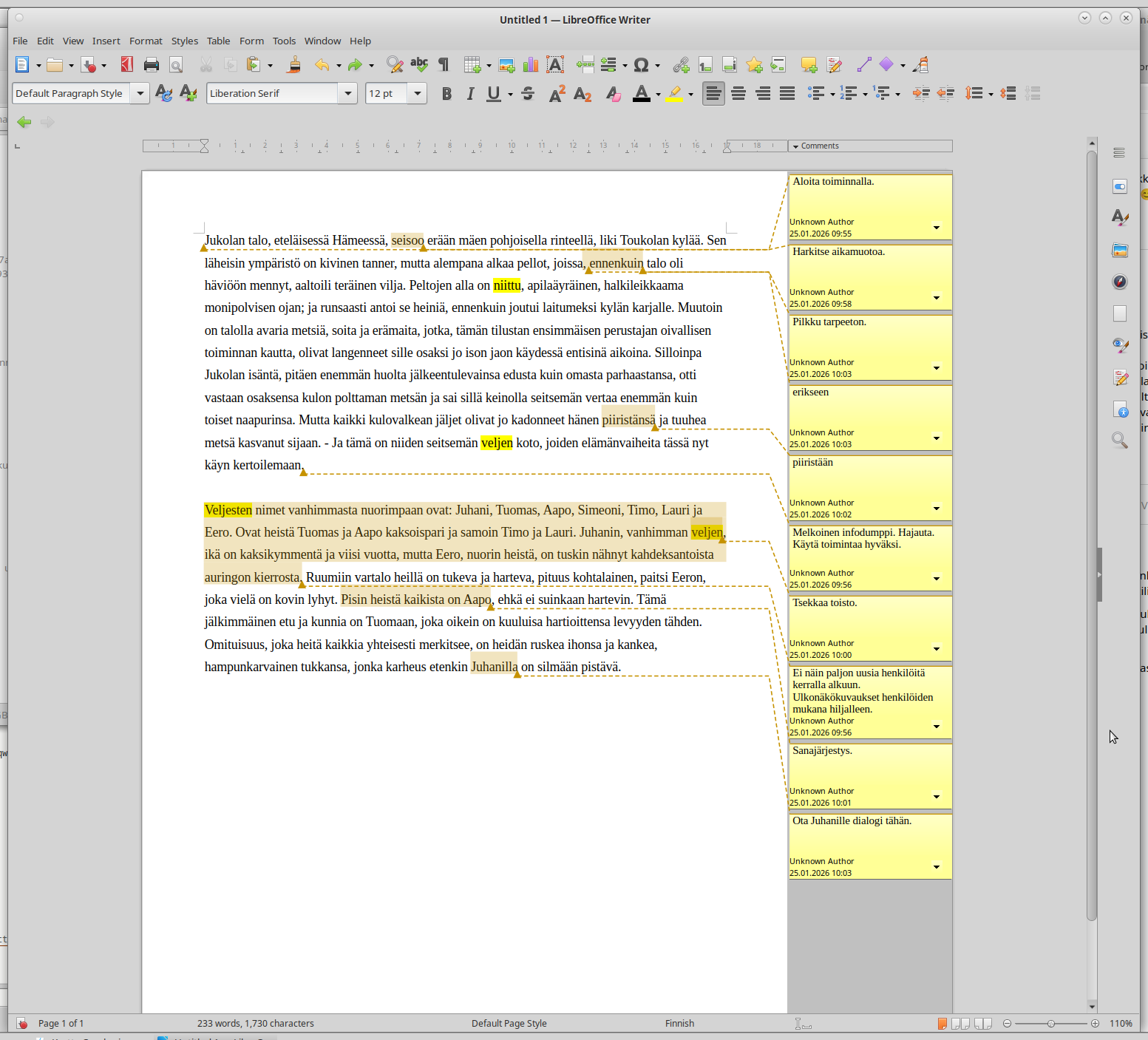1148x1040 pixels.
Task: Toggle Bold formatting
Action: pyautogui.click(x=446, y=94)
